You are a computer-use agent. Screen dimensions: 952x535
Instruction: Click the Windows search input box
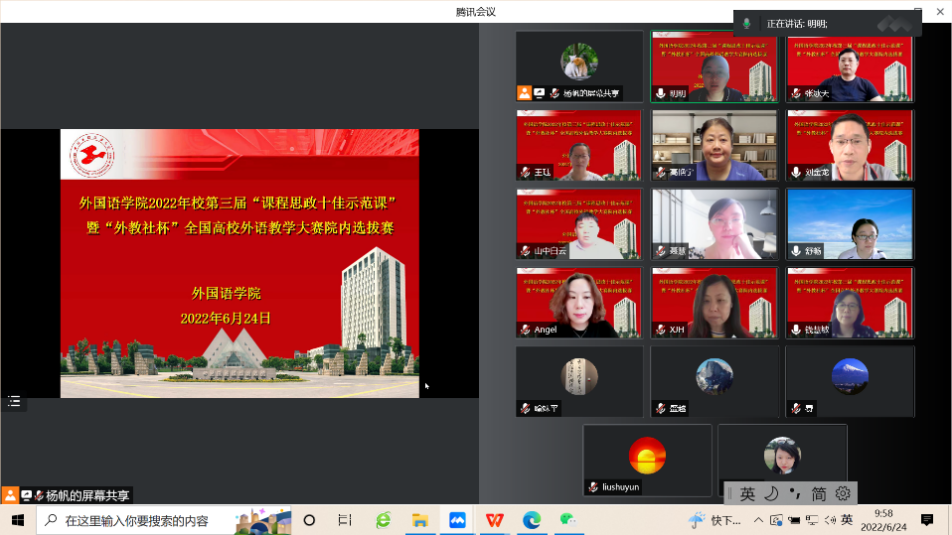pyautogui.click(x=140, y=520)
